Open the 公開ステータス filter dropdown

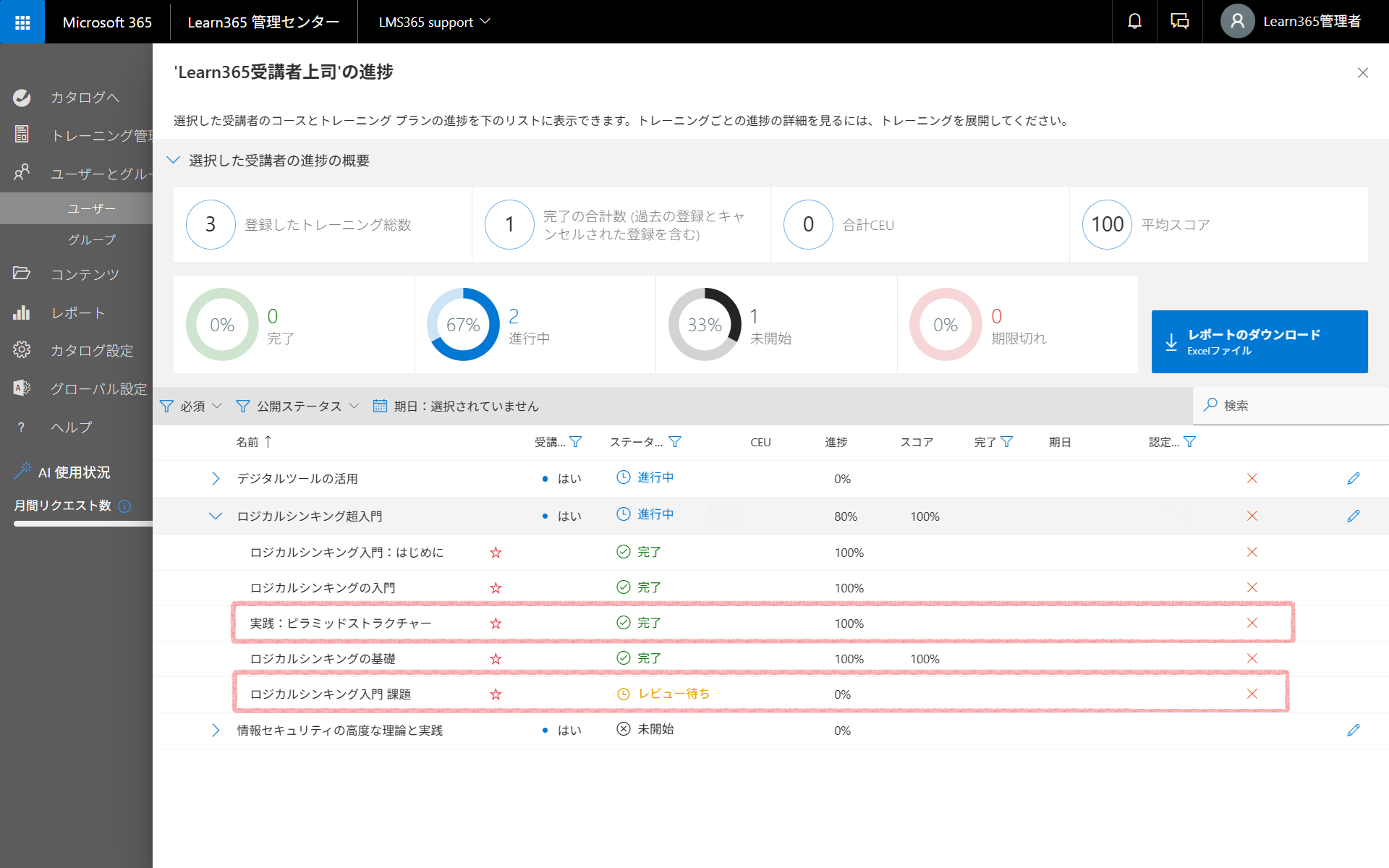(298, 407)
